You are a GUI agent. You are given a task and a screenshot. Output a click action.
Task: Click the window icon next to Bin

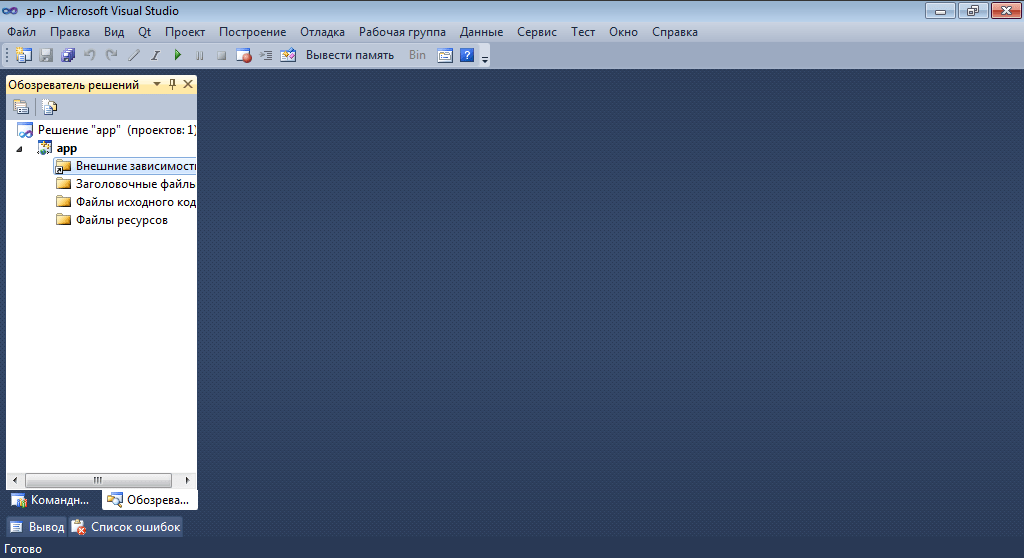pyautogui.click(x=445, y=56)
